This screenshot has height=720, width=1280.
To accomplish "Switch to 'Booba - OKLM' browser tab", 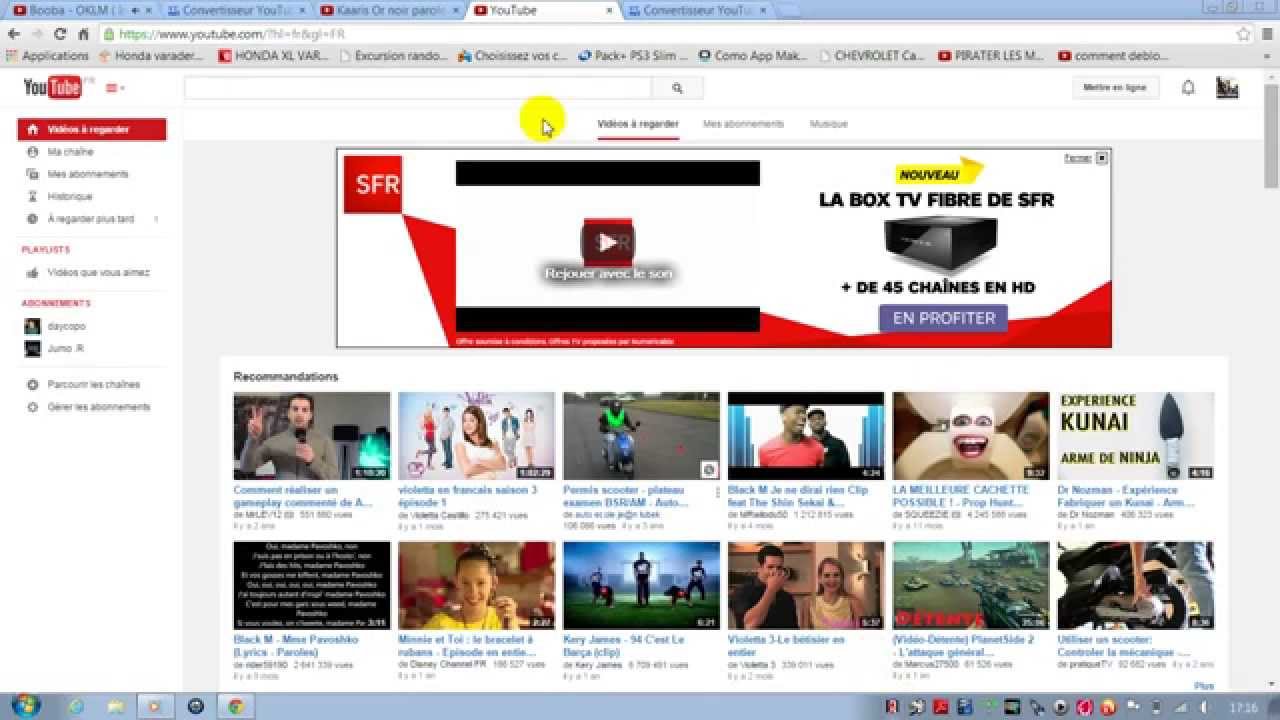I will (x=82, y=10).
